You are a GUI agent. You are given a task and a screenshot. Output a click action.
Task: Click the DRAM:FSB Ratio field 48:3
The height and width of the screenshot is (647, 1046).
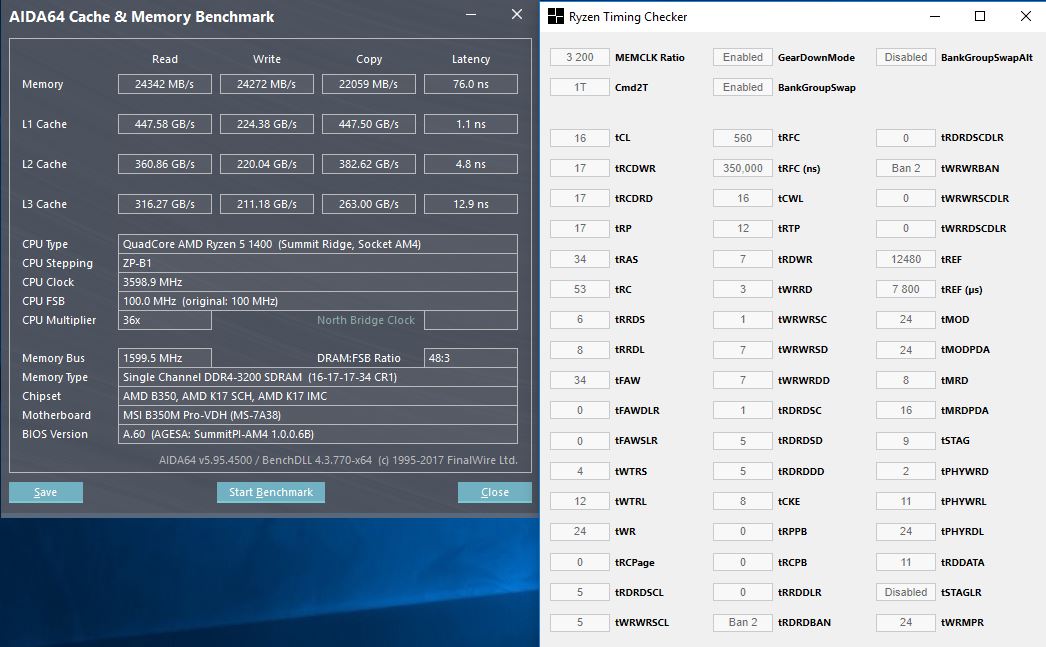pos(471,358)
